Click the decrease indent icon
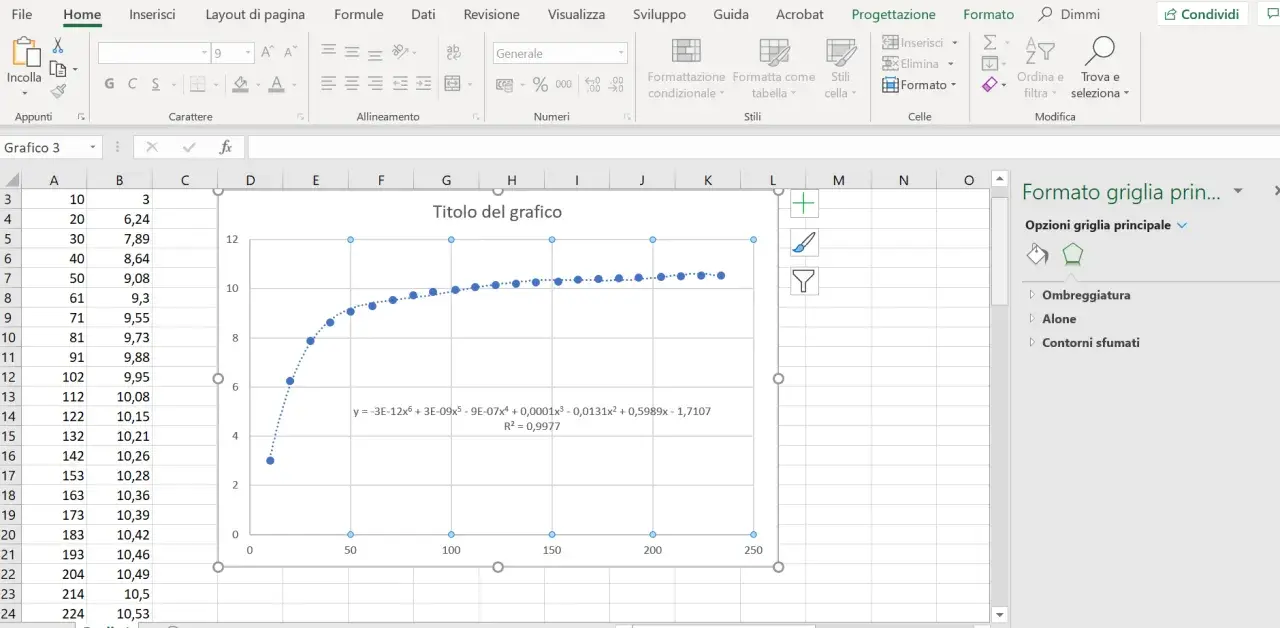1280x628 pixels. pos(399,84)
